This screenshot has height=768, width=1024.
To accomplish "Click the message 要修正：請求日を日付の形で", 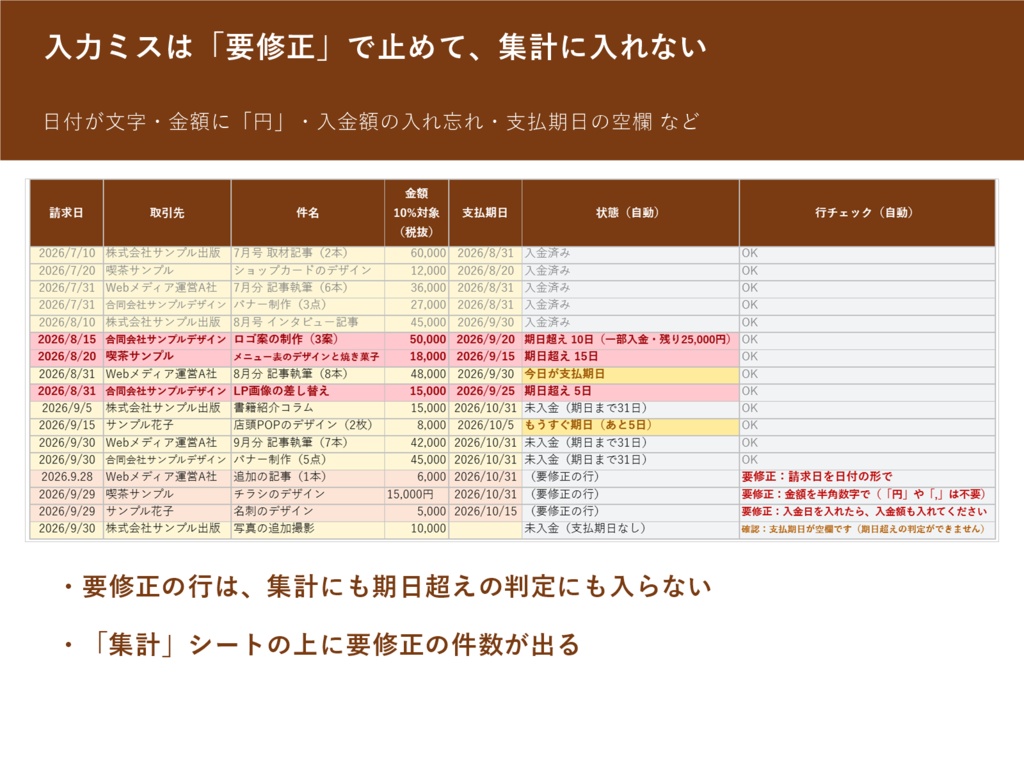I will point(867,477).
